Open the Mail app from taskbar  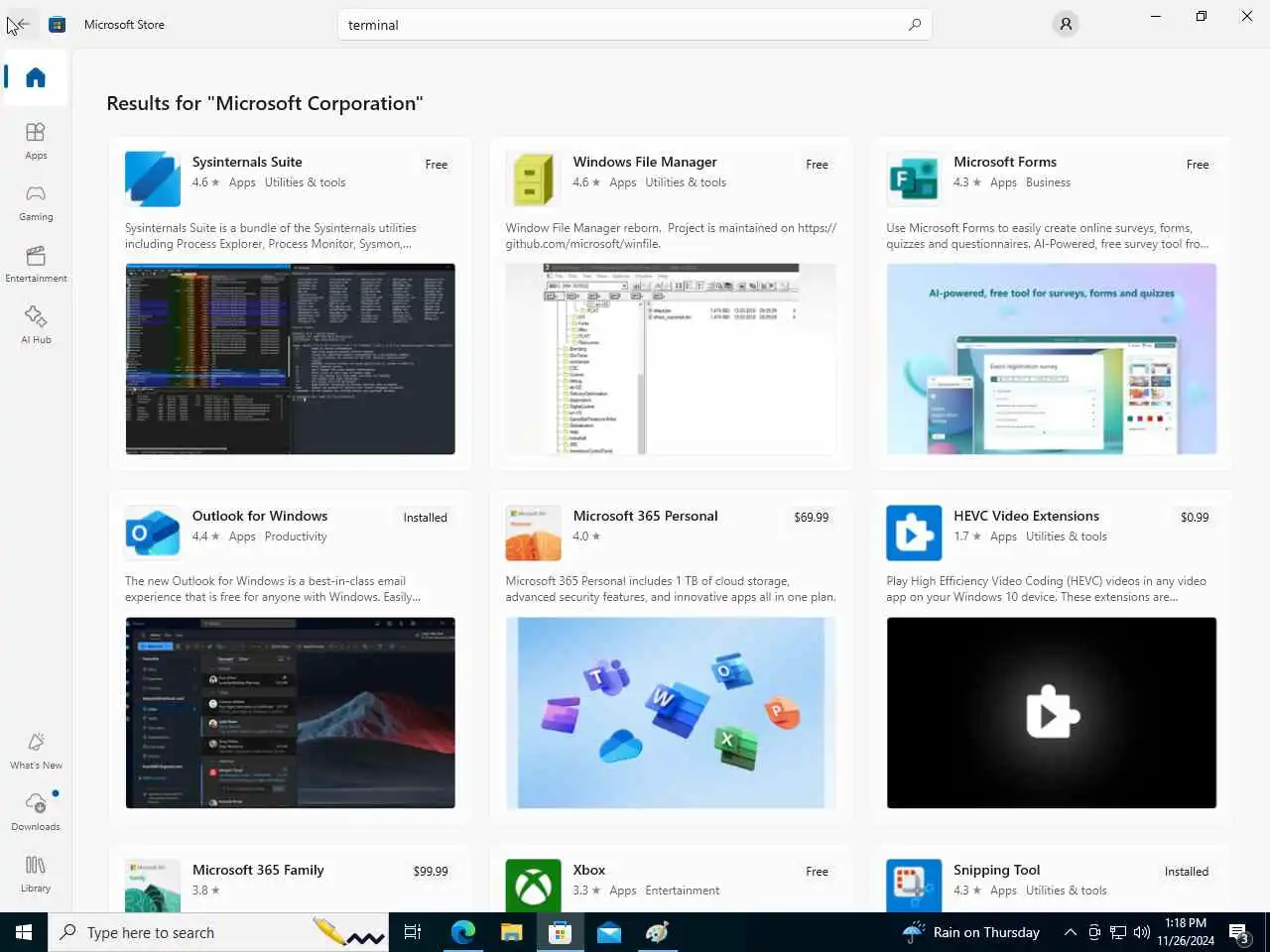[609, 932]
